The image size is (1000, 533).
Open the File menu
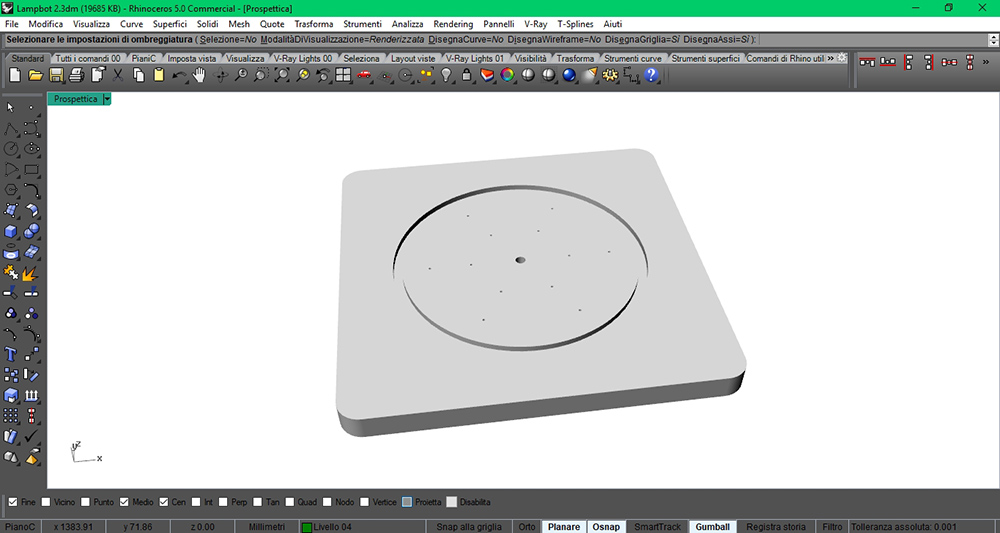[11, 24]
